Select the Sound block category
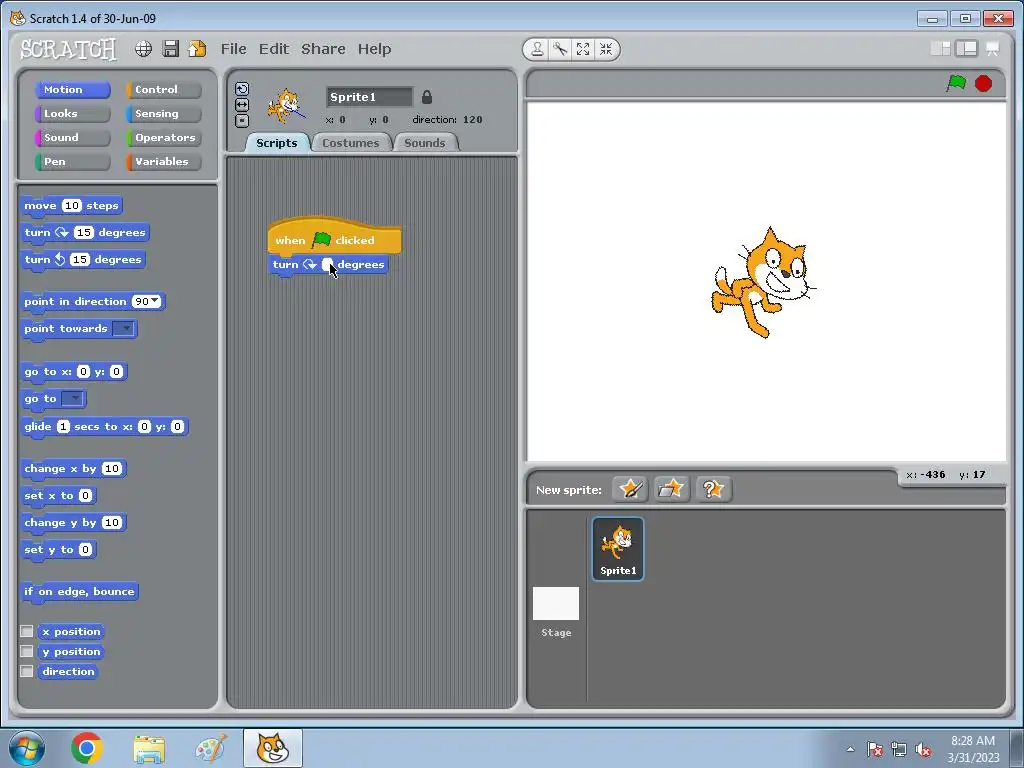 point(72,138)
